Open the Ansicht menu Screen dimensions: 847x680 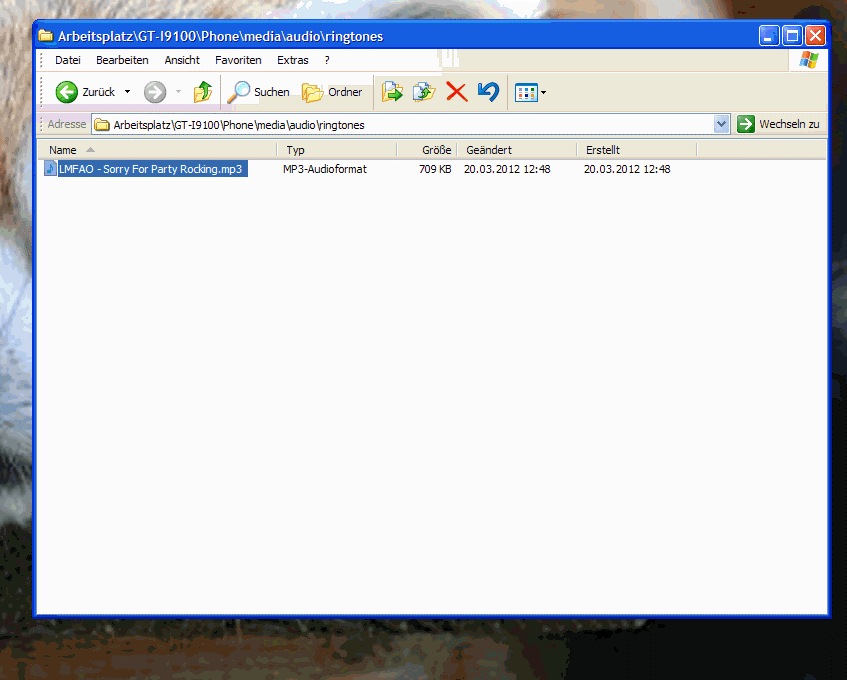[182, 60]
